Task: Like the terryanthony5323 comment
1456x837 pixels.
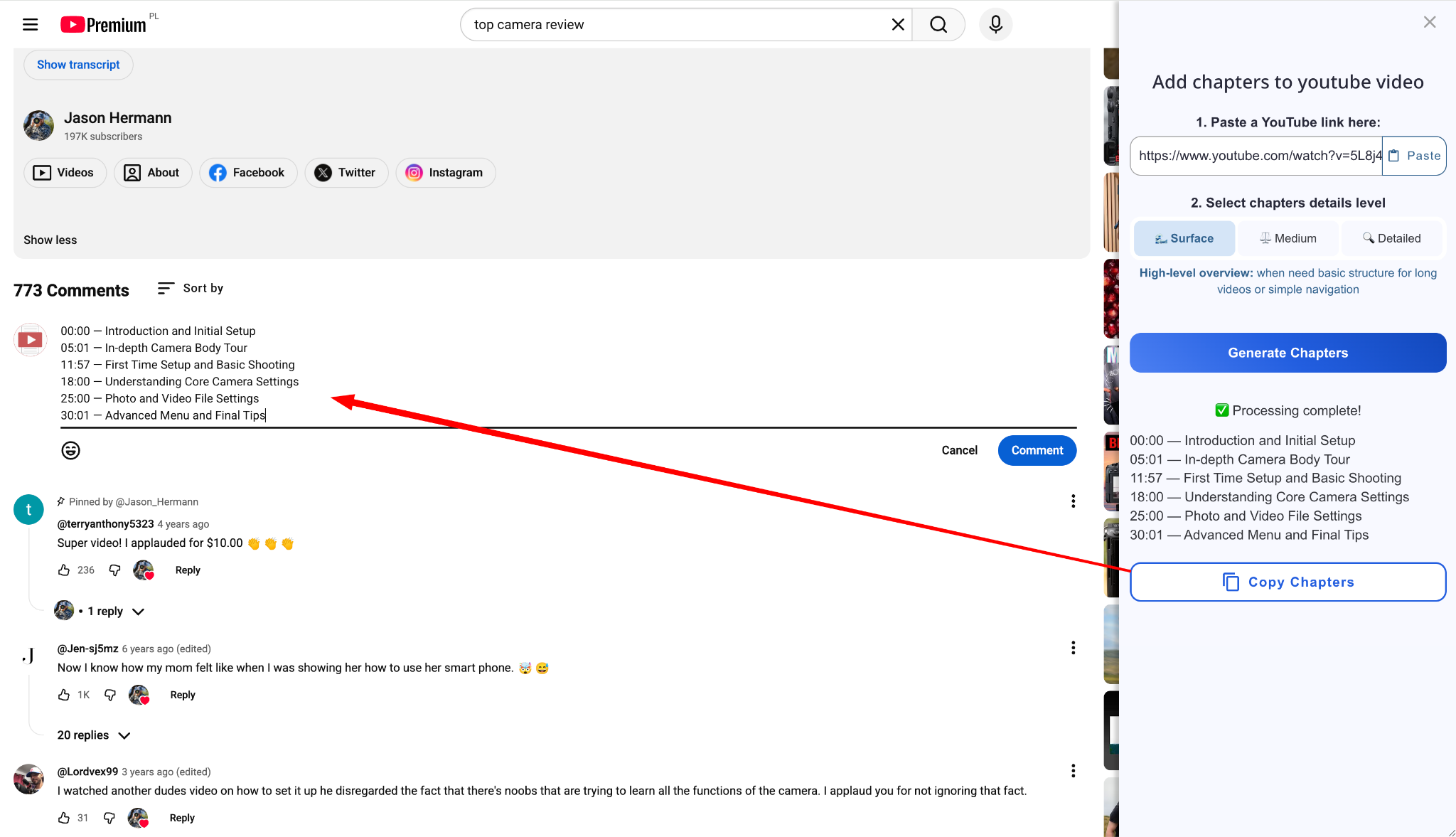Action: pyautogui.click(x=64, y=570)
